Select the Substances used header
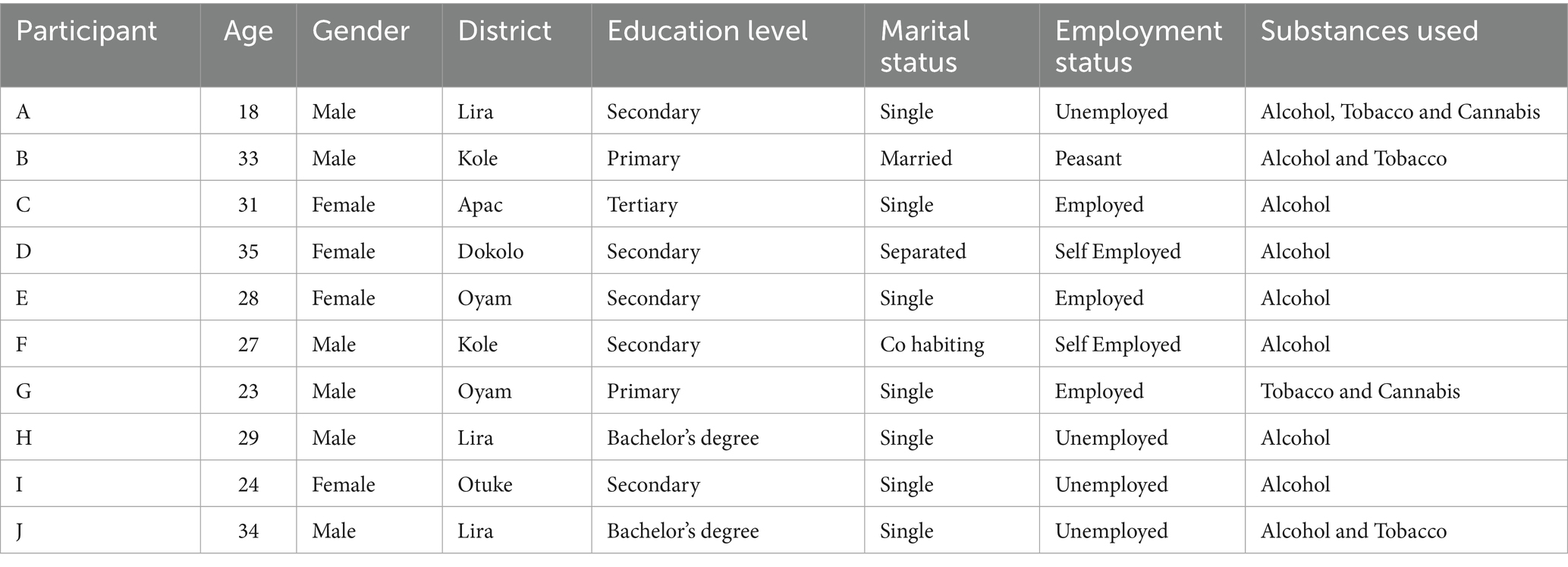 (x=1369, y=31)
